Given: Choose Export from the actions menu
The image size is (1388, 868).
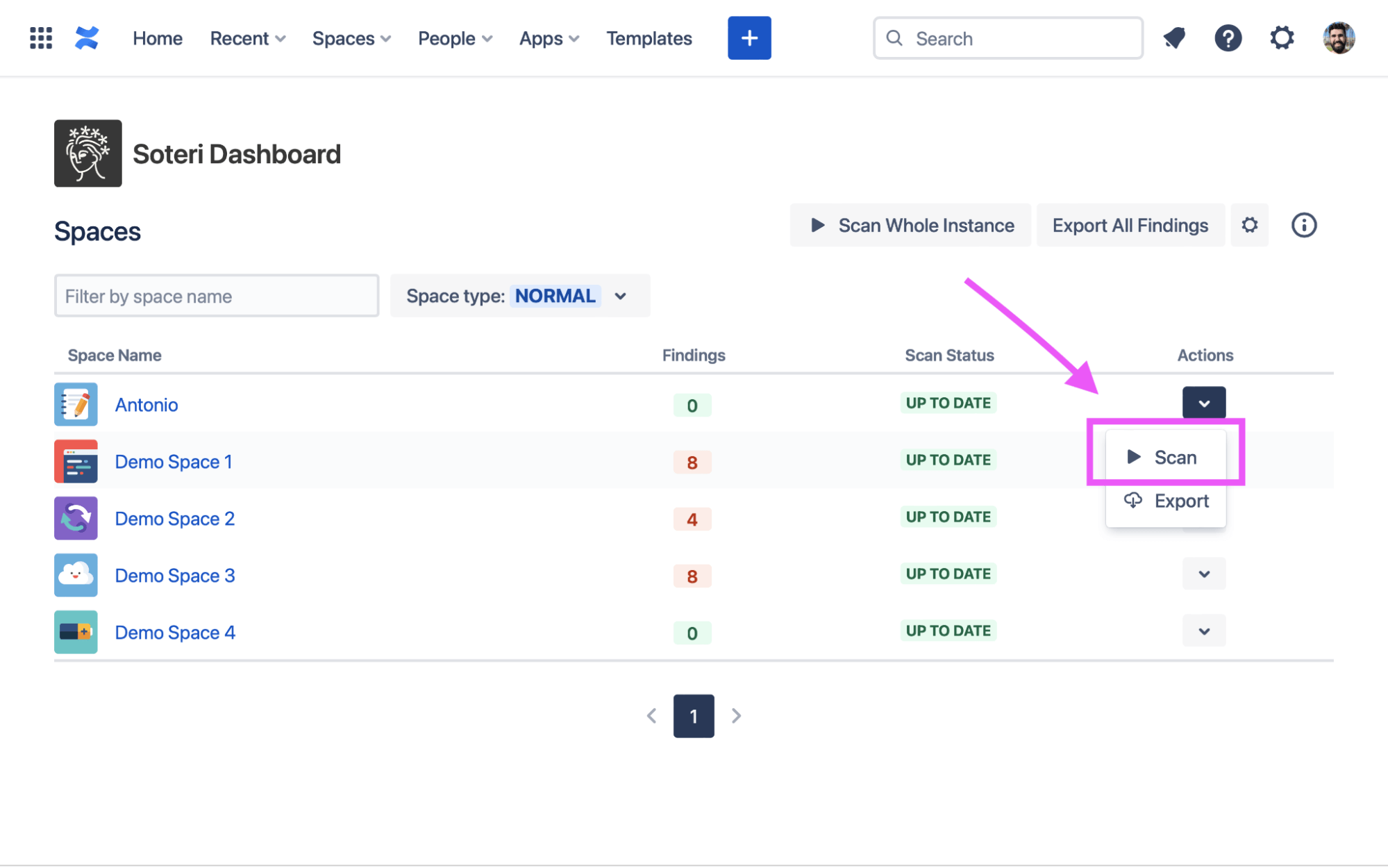Looking at the screenshot, I should pyautogui.click(x=1165, y=501).
